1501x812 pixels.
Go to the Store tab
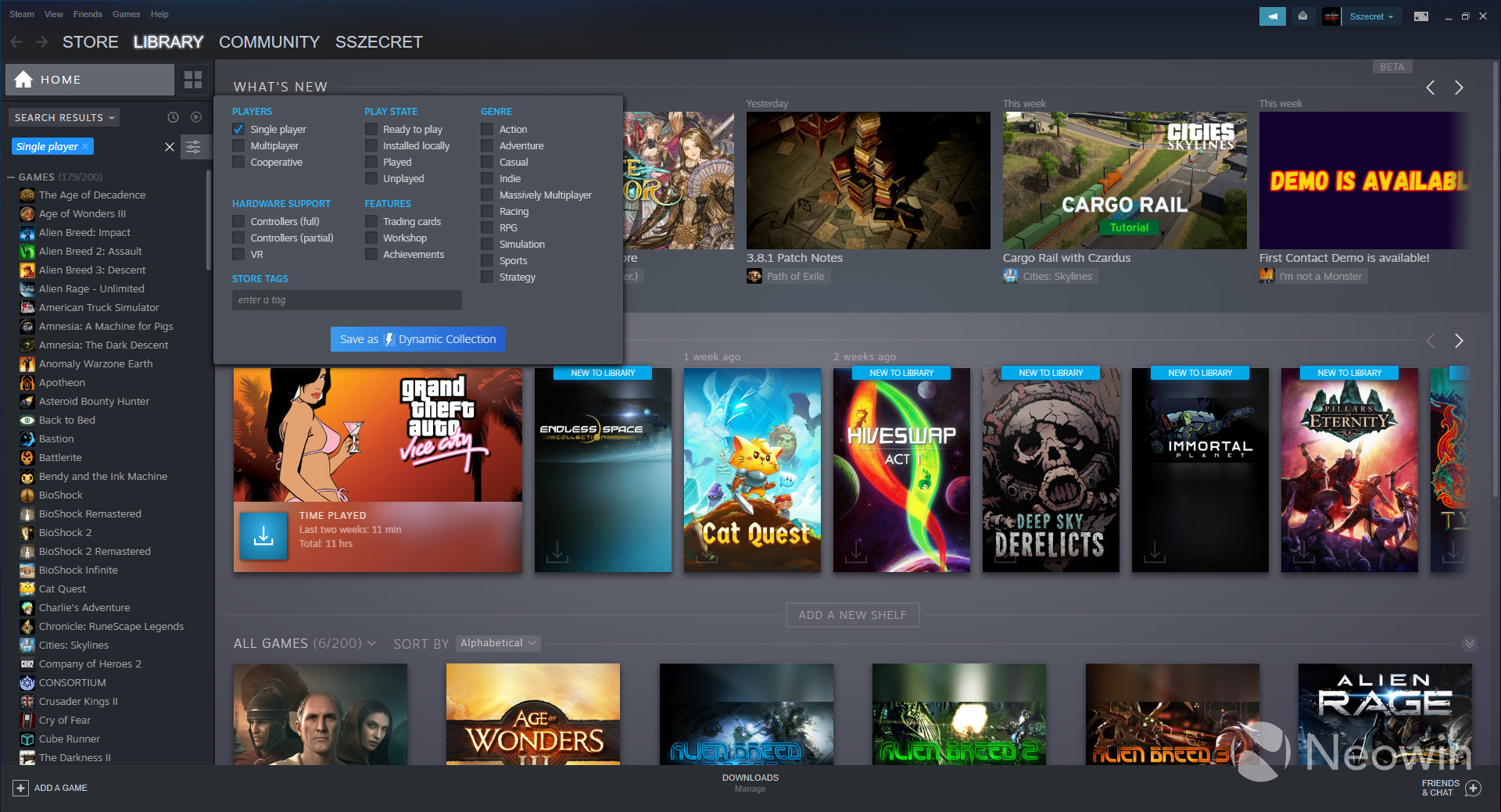pos(91,42)
